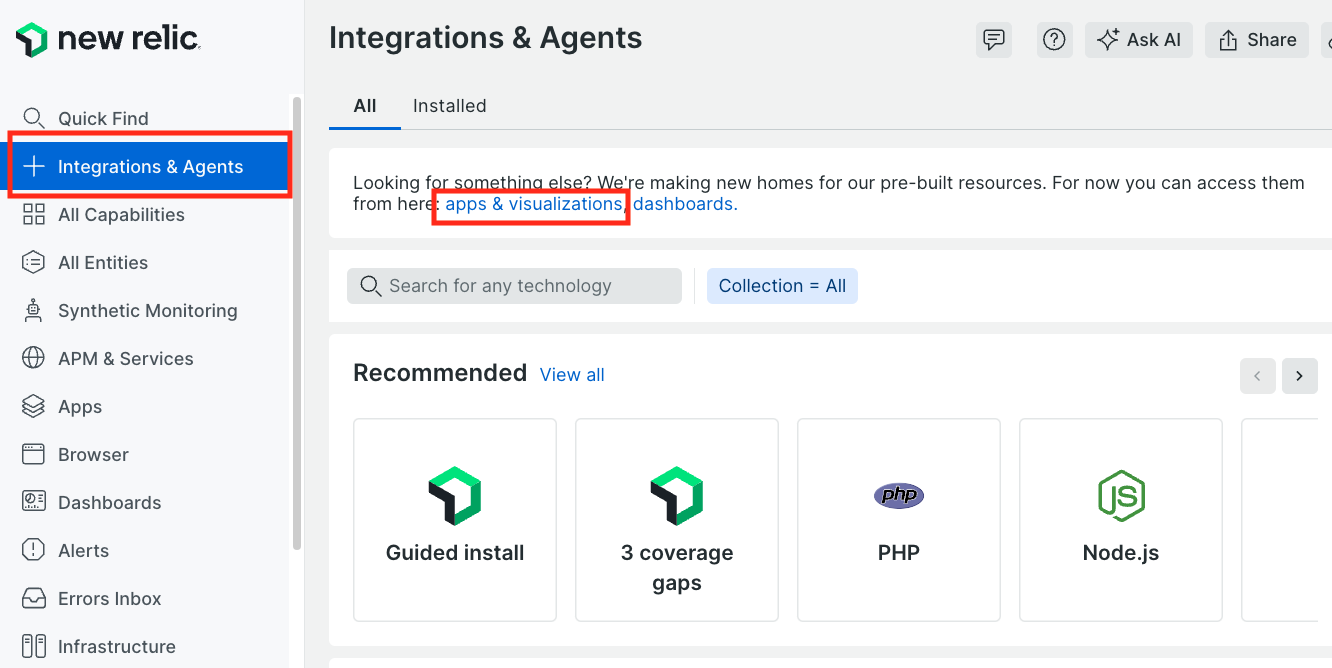Viewport: 1332px width, 668px height.
Task: Focus the Search for any technology field
Action: pos(514,286)
